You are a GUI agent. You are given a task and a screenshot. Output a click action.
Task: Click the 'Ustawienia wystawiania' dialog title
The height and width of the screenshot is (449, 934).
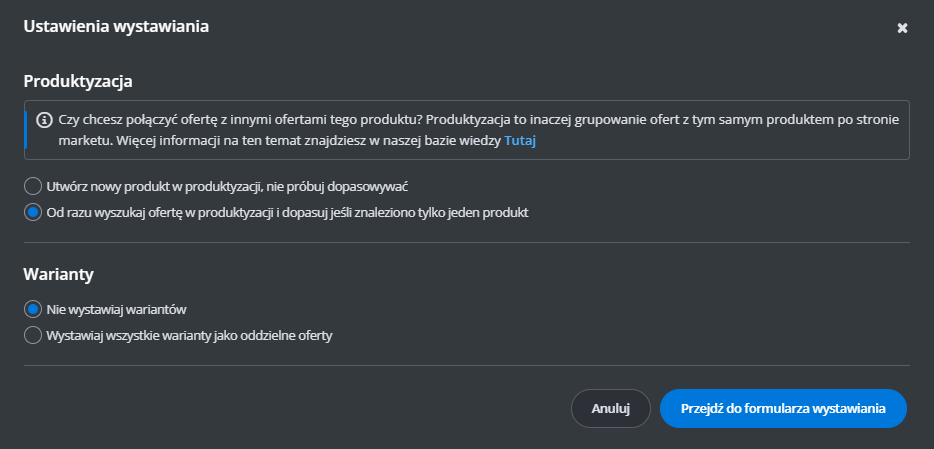(x=116, y=27)
